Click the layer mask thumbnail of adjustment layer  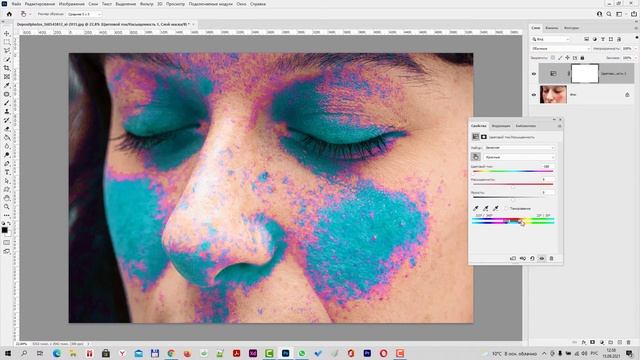(x=584, y=74)
